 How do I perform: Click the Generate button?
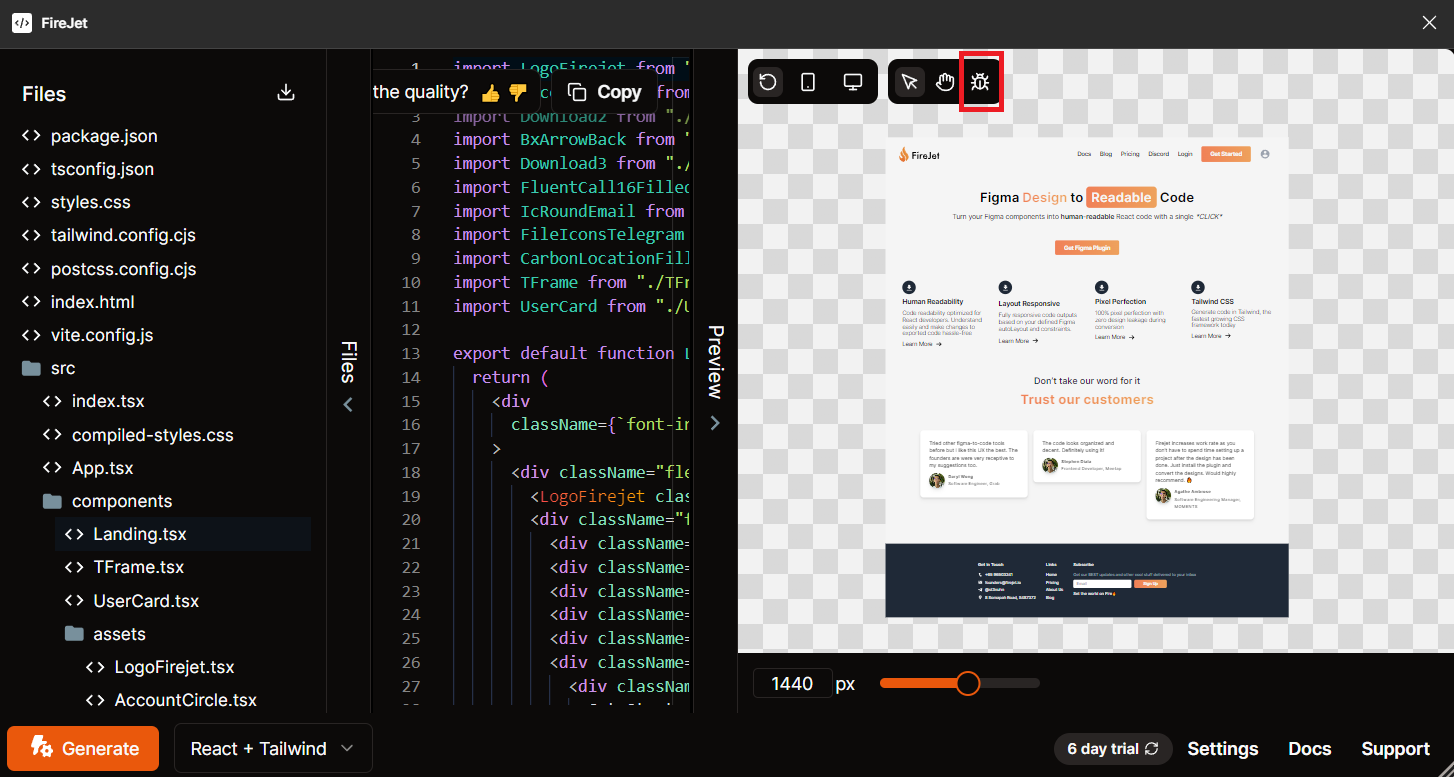82,748
